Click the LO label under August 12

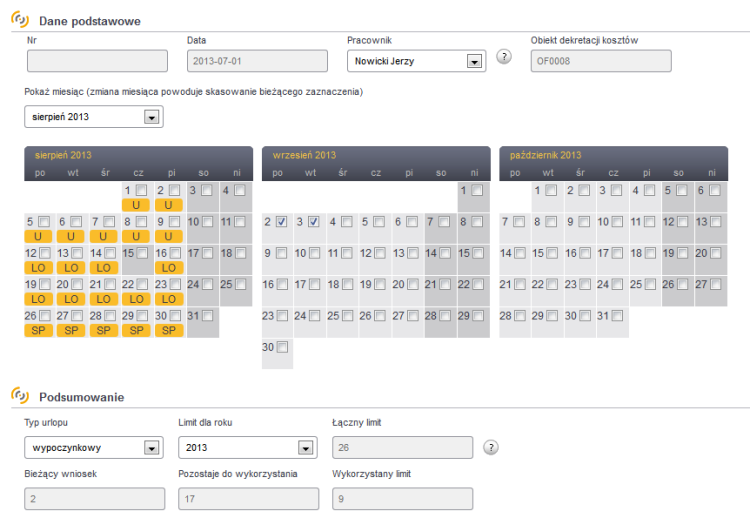39,267
